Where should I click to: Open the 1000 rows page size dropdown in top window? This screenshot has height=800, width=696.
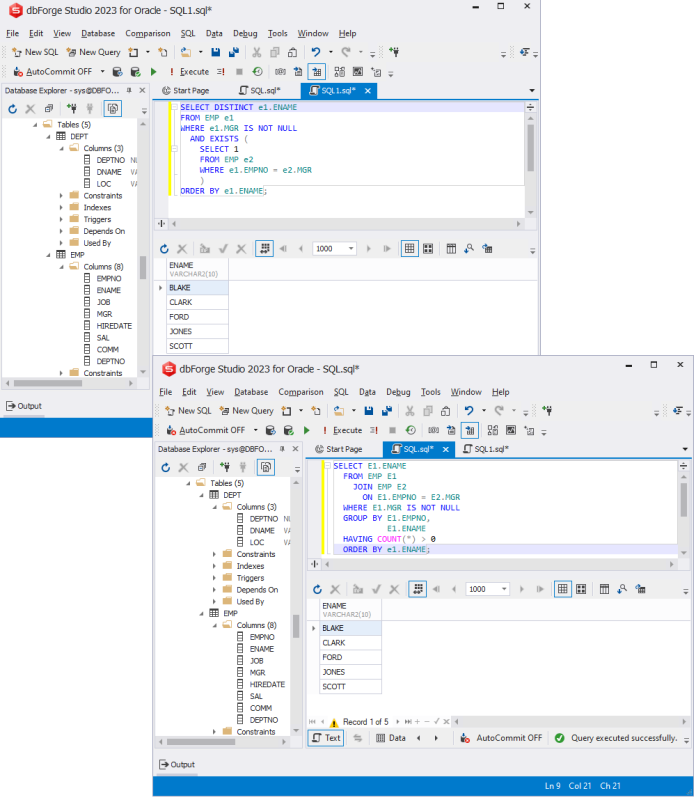[x=351, y=249]
